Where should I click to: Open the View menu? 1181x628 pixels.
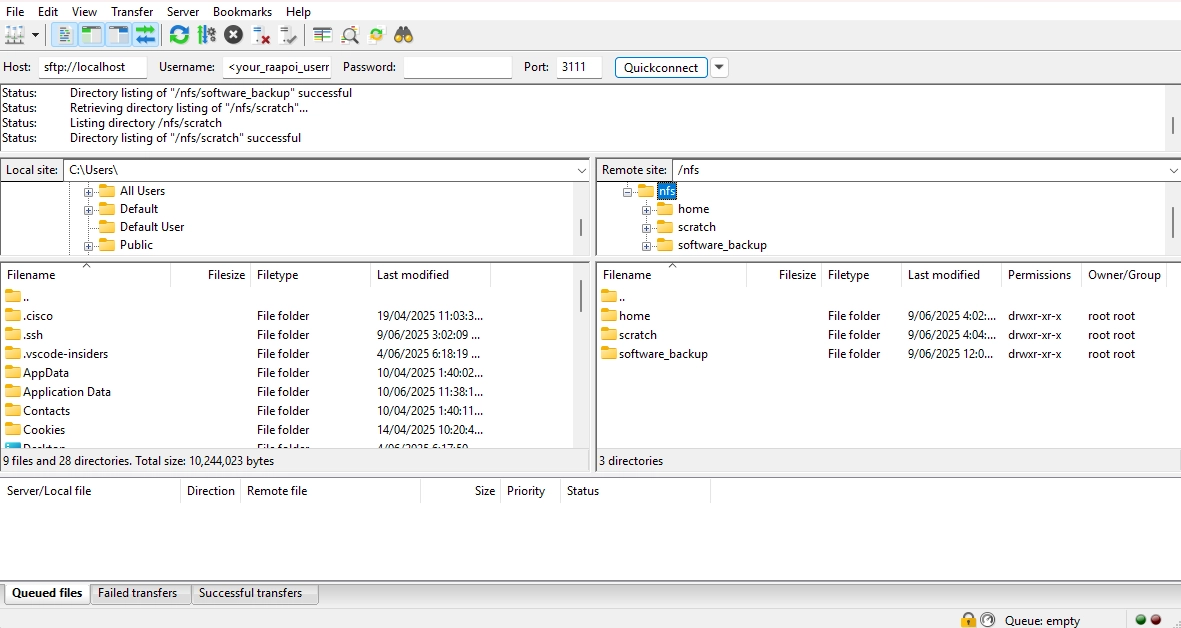(x=84, y=12)
